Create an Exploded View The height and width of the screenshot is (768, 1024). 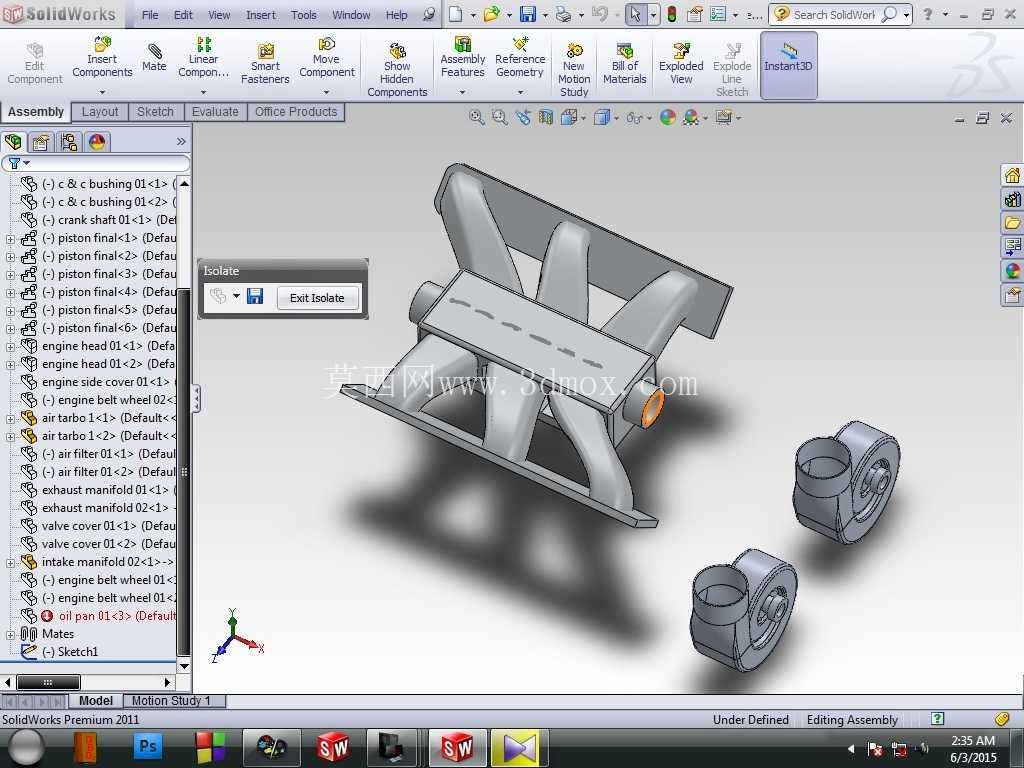click(681, 65)
